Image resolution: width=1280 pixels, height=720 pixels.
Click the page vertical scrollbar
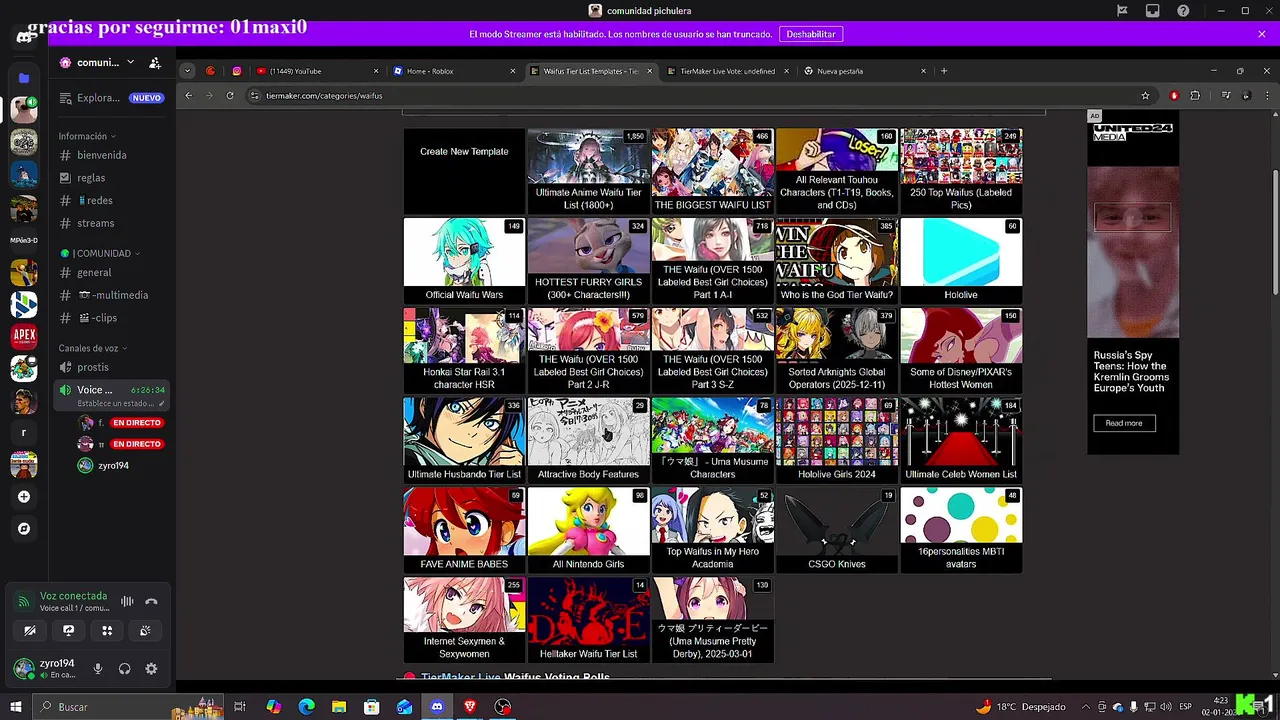[x=1274, y=230]
